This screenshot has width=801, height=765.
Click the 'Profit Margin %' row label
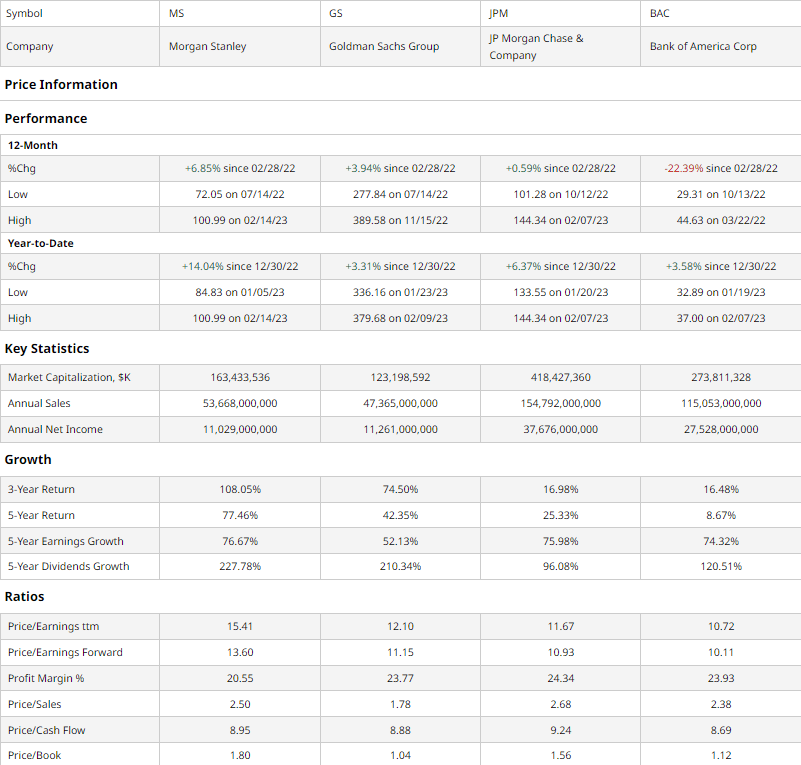tap(46, 679)
